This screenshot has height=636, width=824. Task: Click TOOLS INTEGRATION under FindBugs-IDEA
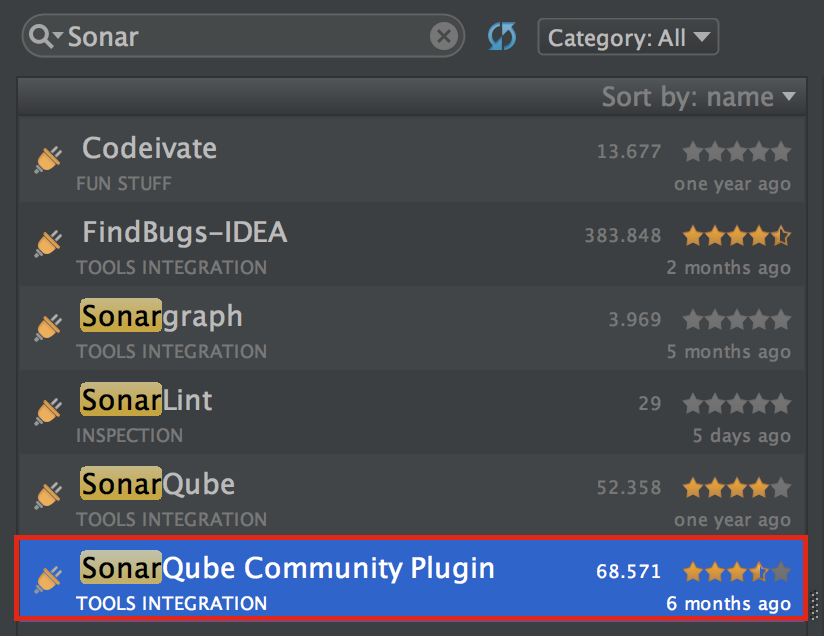point(171,268)
